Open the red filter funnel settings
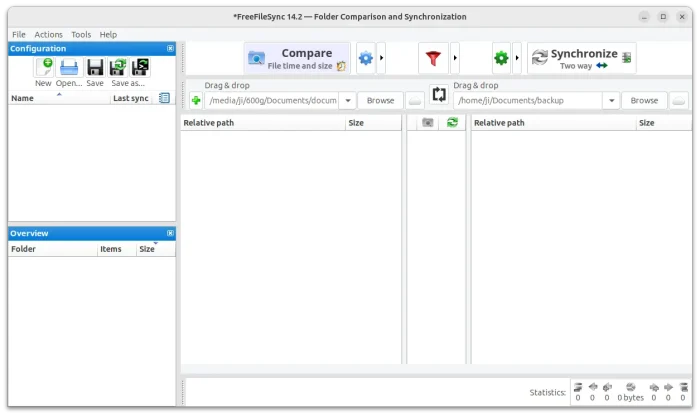Viewport: 700px width, 416px height. (433, 58)
